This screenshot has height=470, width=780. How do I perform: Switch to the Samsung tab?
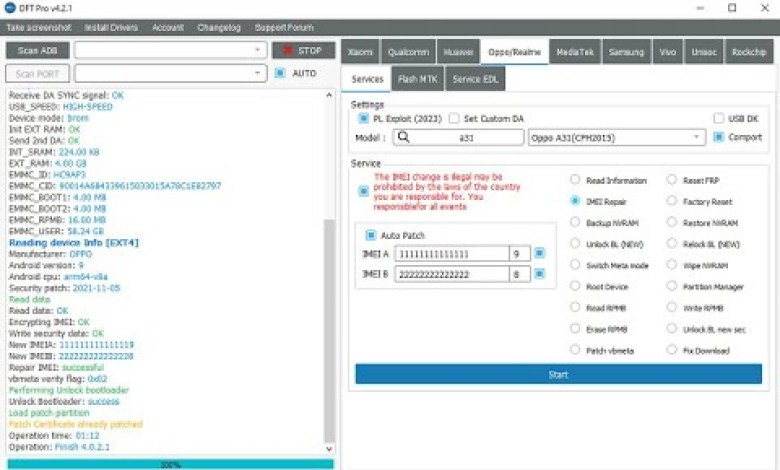pos(626,52)
